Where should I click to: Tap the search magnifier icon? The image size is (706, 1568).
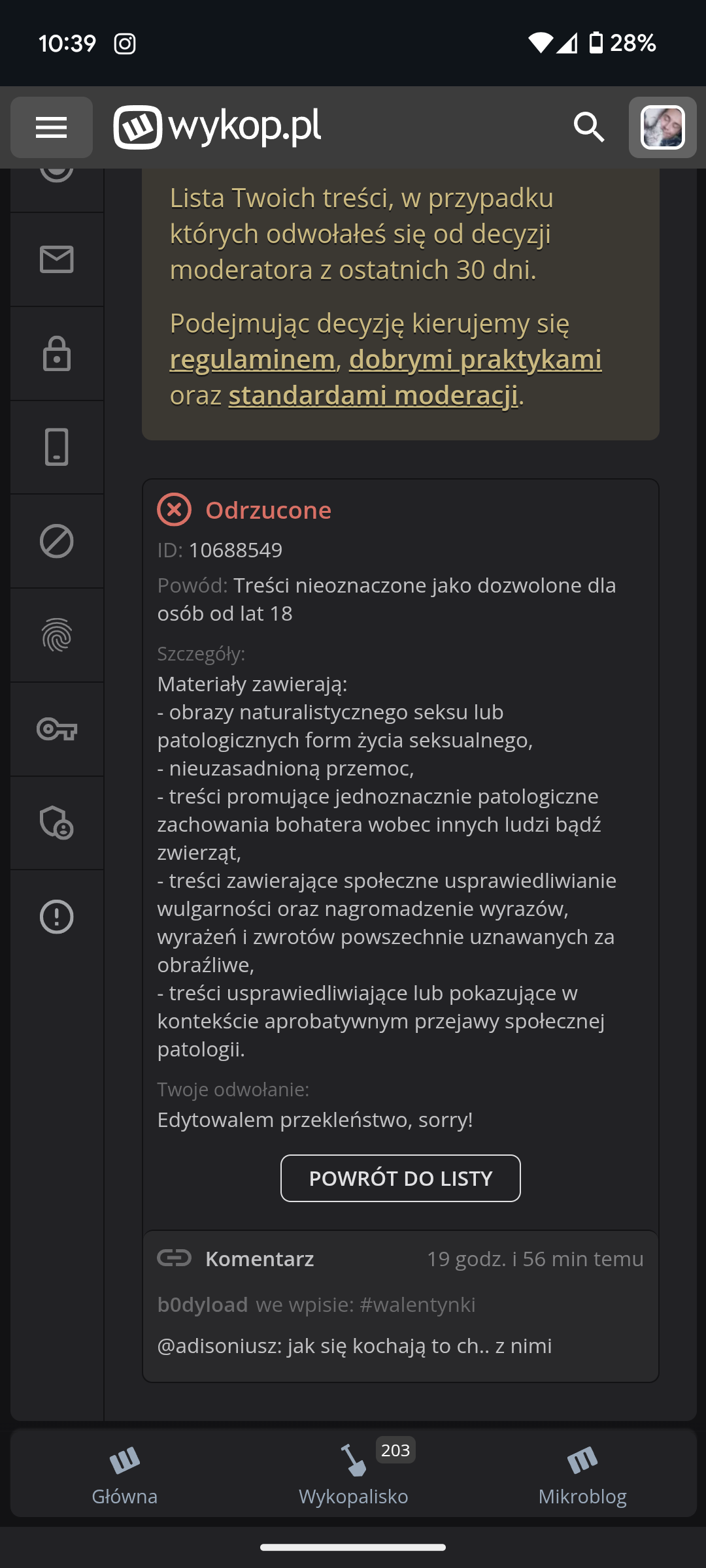tap(588, 127)
